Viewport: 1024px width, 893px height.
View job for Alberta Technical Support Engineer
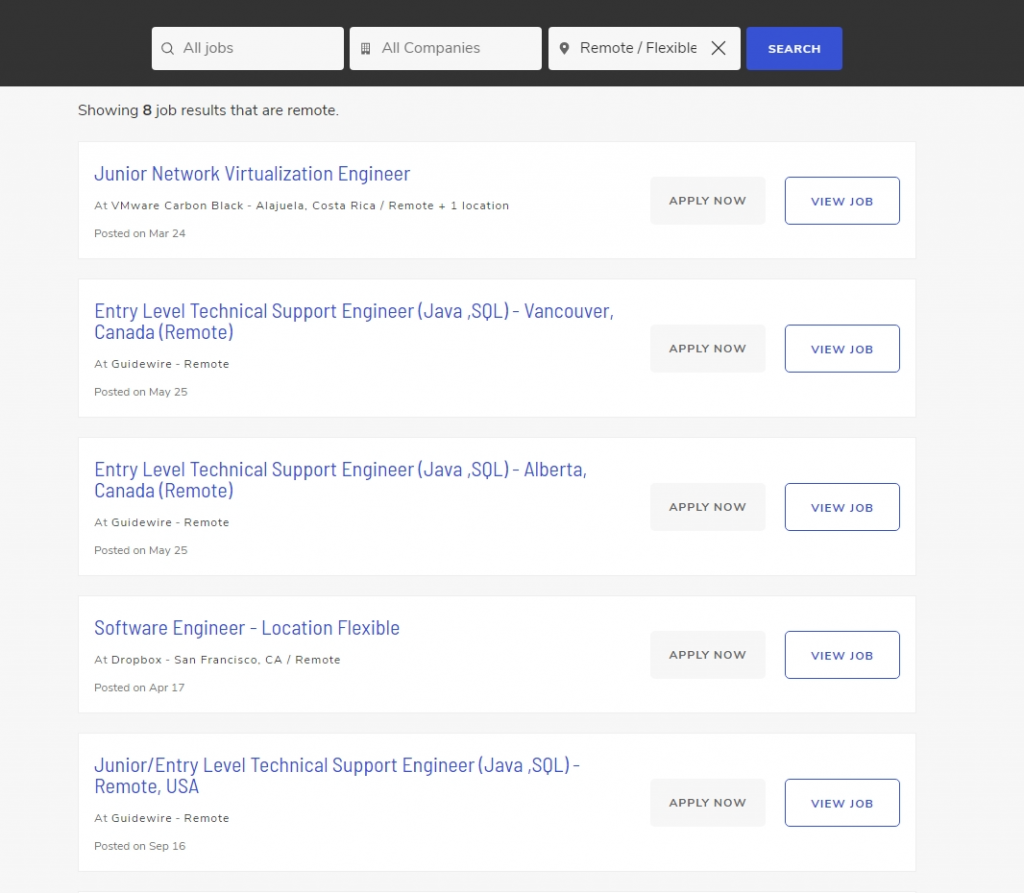pyautogui.click(x=842, y=507)
